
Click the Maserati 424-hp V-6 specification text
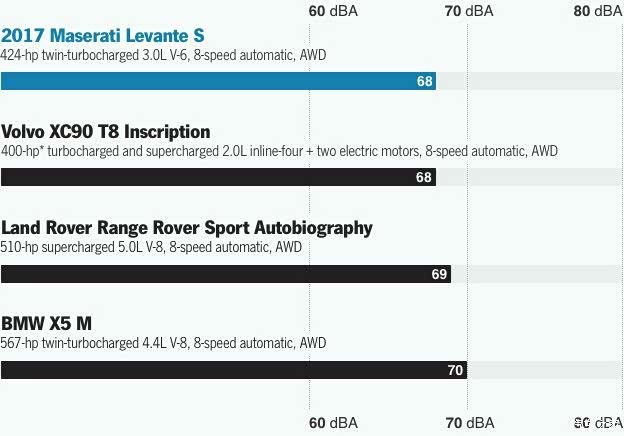[x=163, y=54]
